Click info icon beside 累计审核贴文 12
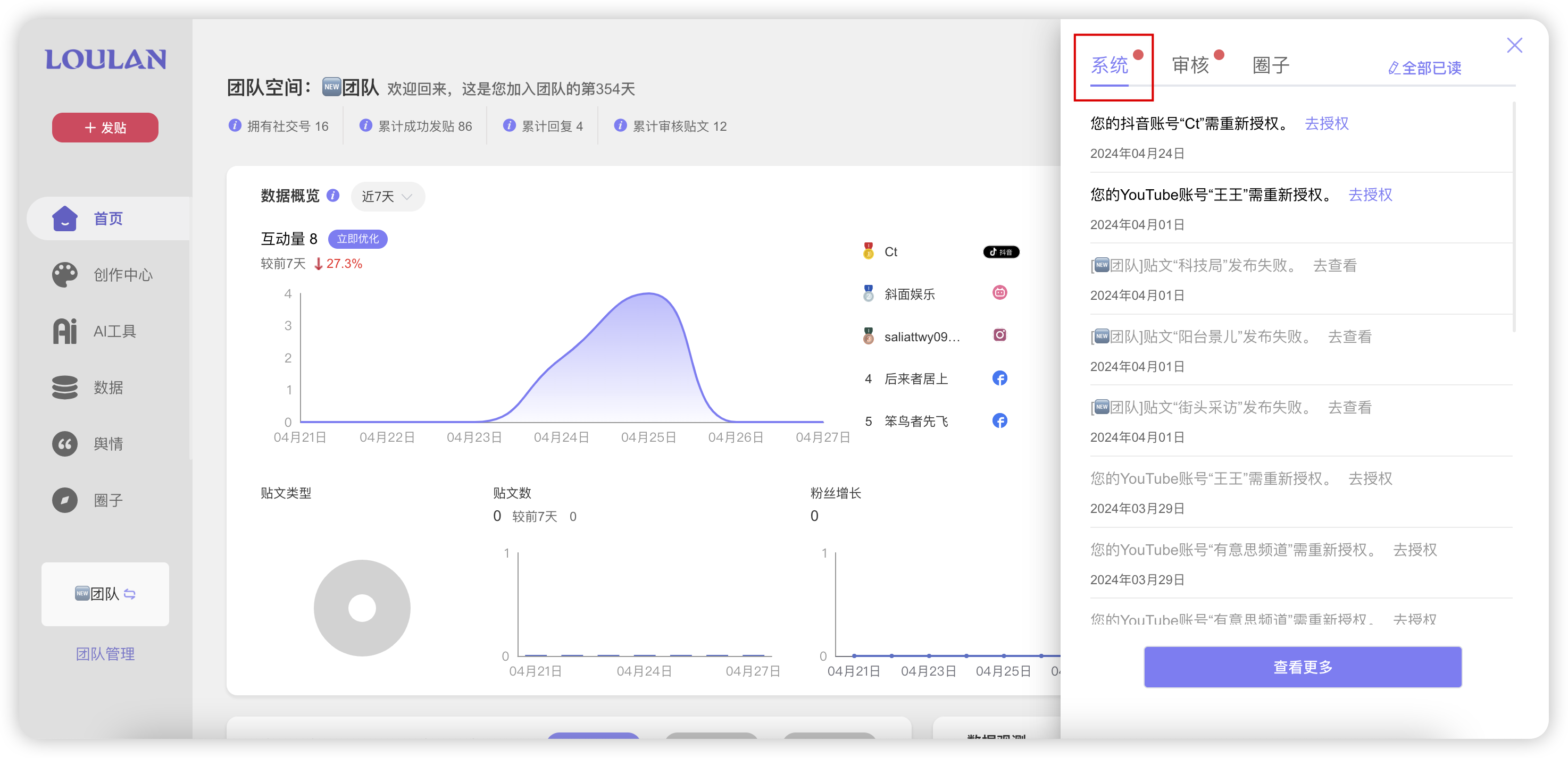Image resolution: width=1568 pixels, height=758 pixels. [620, 125]
